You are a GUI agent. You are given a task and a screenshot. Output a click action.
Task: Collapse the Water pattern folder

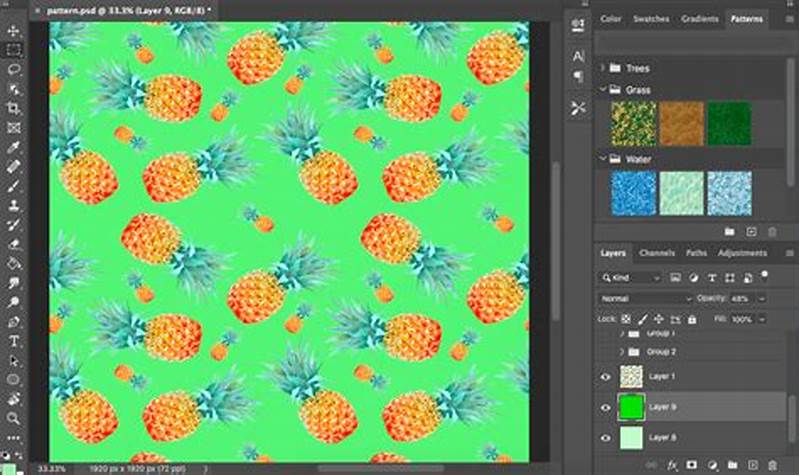603,159
